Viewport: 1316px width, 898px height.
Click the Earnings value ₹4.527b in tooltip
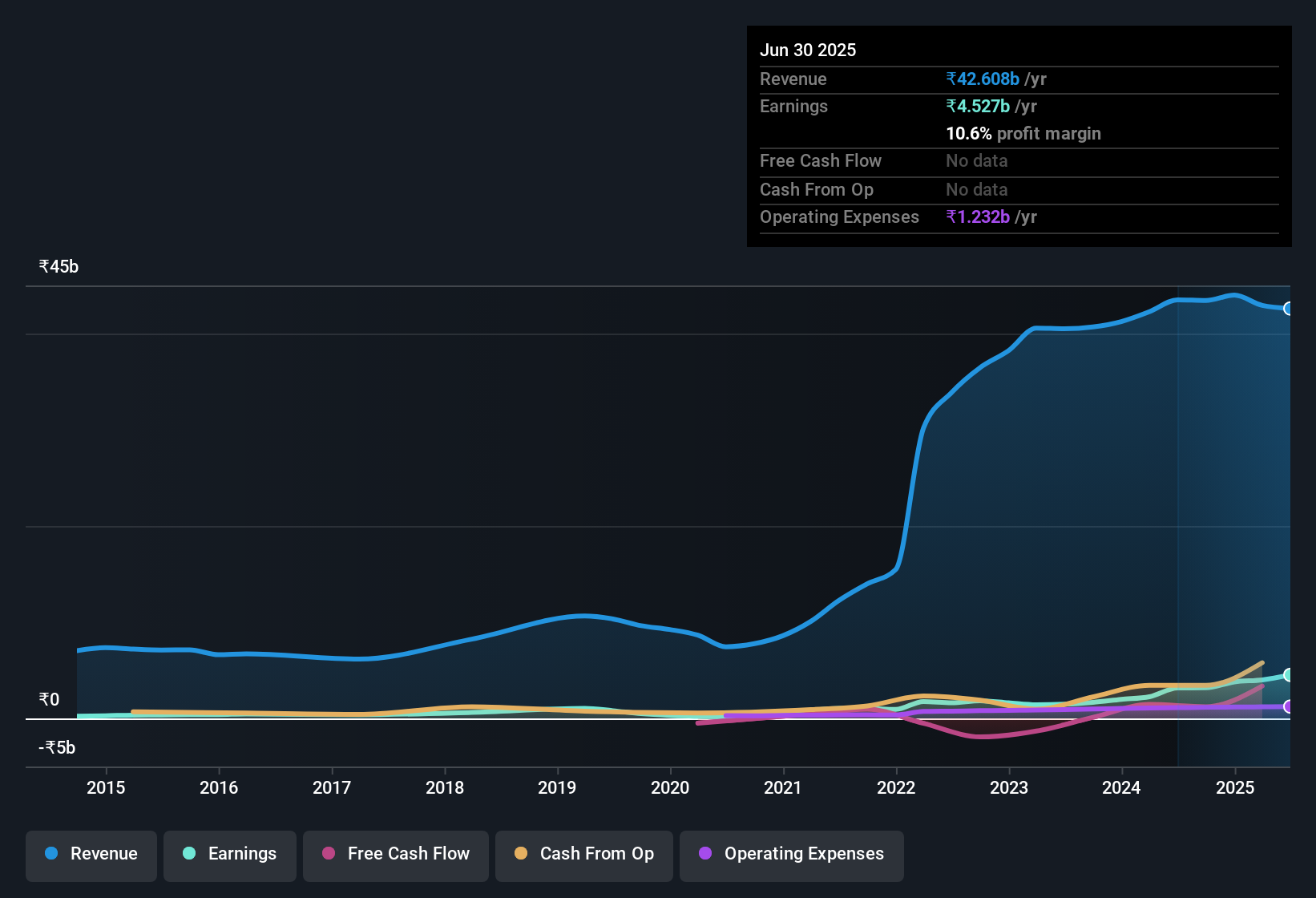click(x=976, y=106)
